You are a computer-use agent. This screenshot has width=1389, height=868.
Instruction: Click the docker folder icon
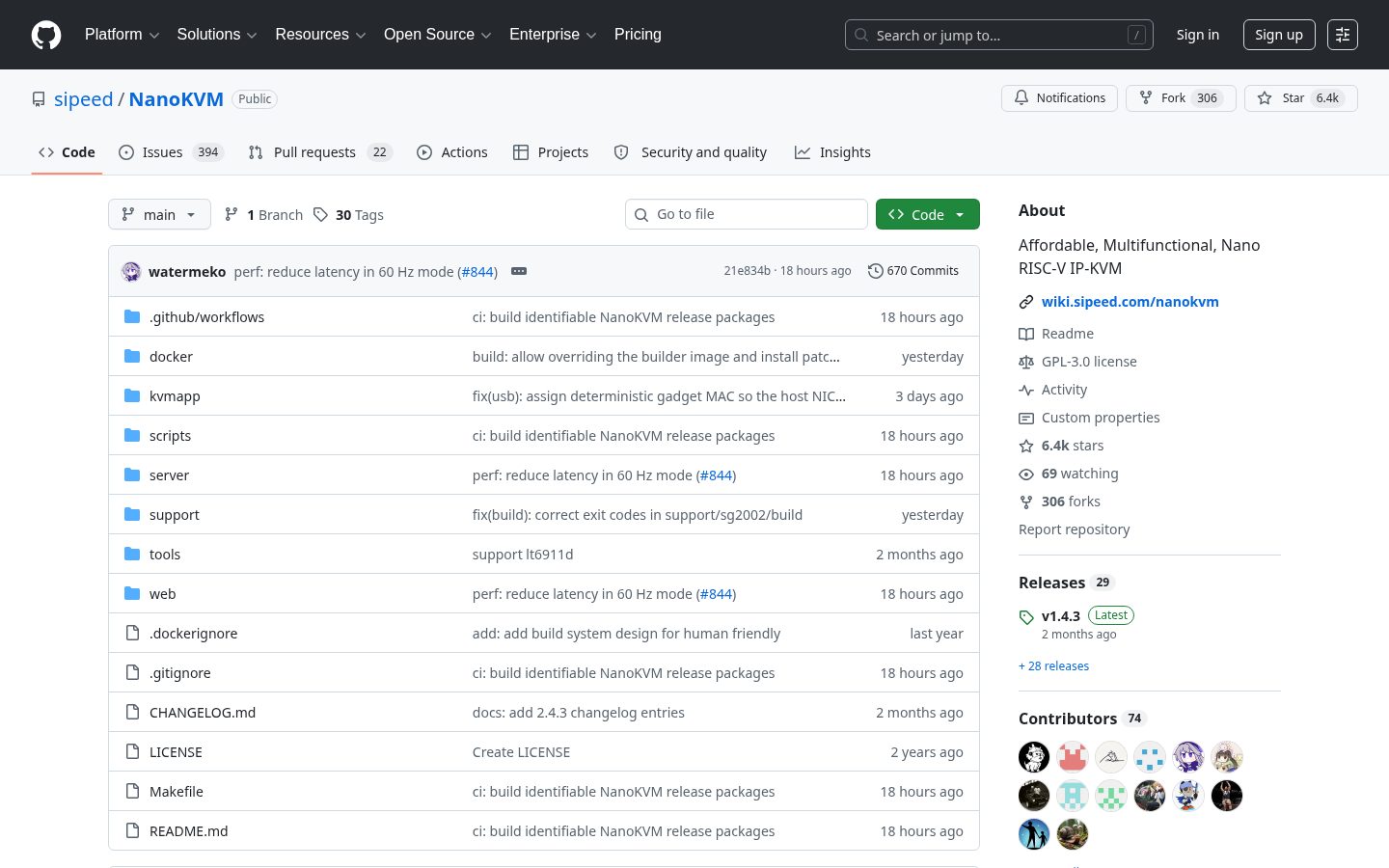tap(132, 356)
